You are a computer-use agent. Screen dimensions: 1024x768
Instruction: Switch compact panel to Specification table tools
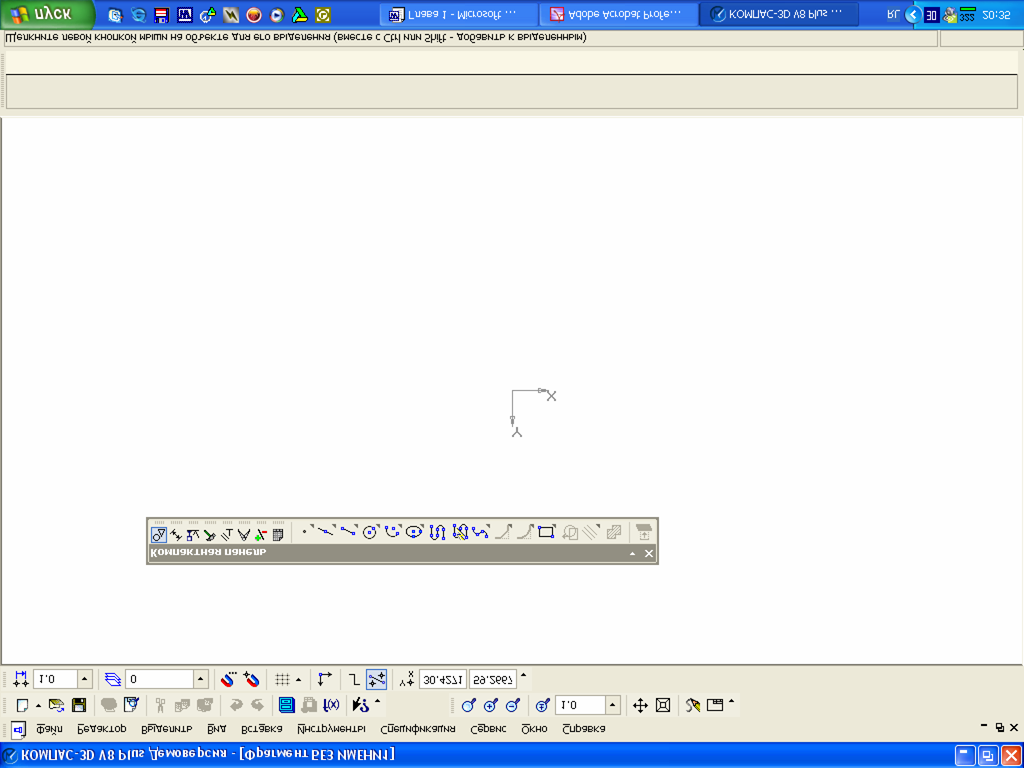(x=278, y=535)
